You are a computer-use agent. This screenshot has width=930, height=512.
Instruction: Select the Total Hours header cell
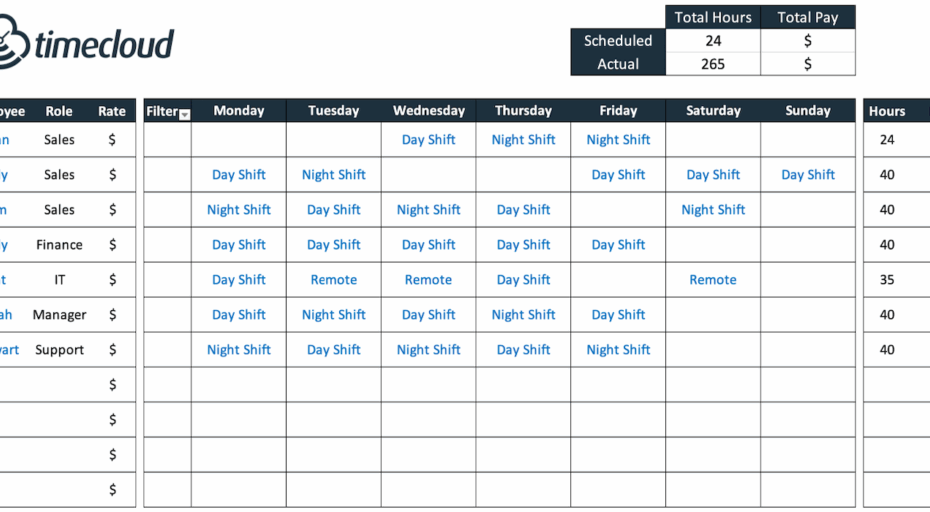tap(713, 17)
